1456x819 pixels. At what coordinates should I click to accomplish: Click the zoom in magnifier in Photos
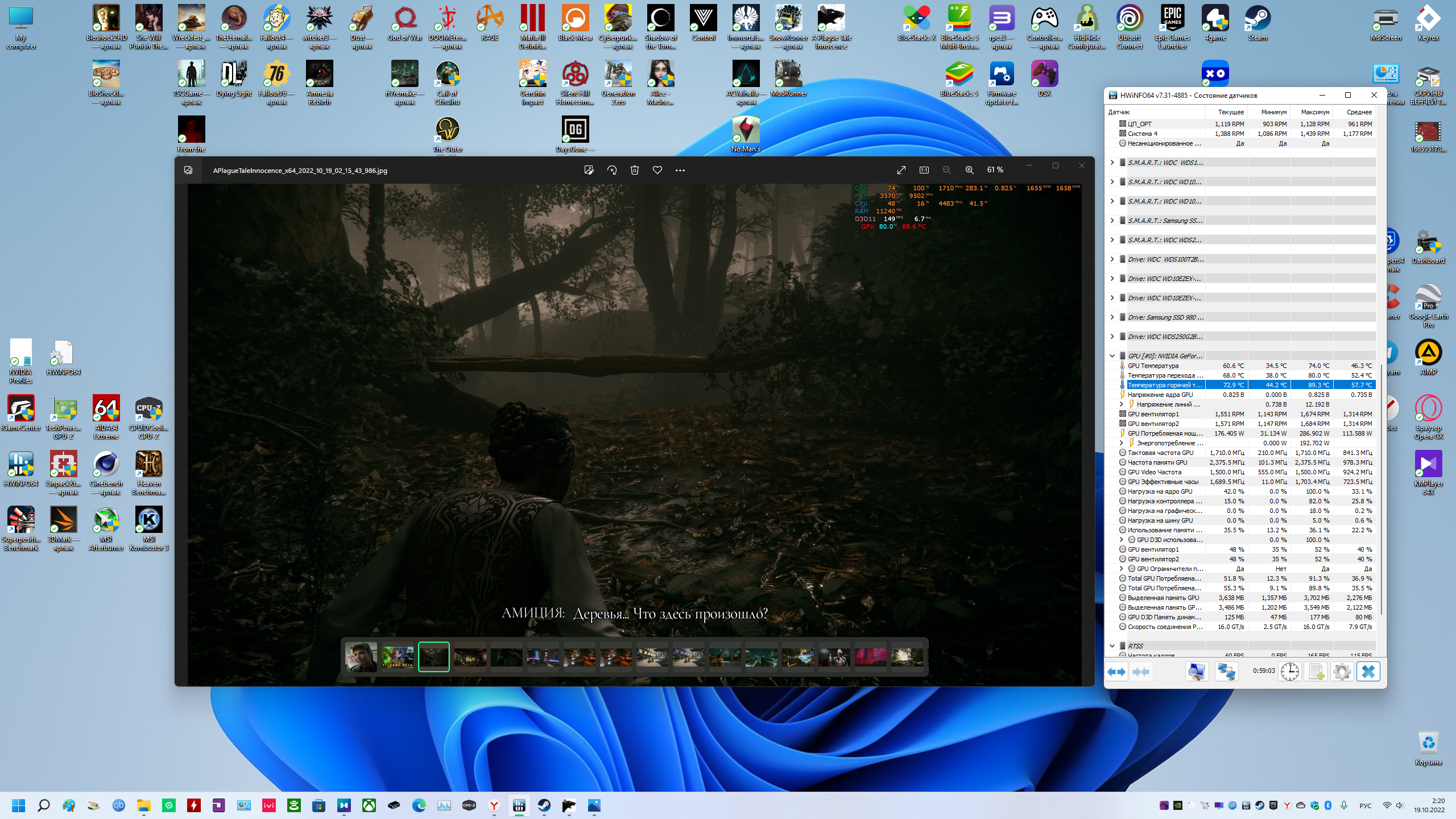click(969, 170)
